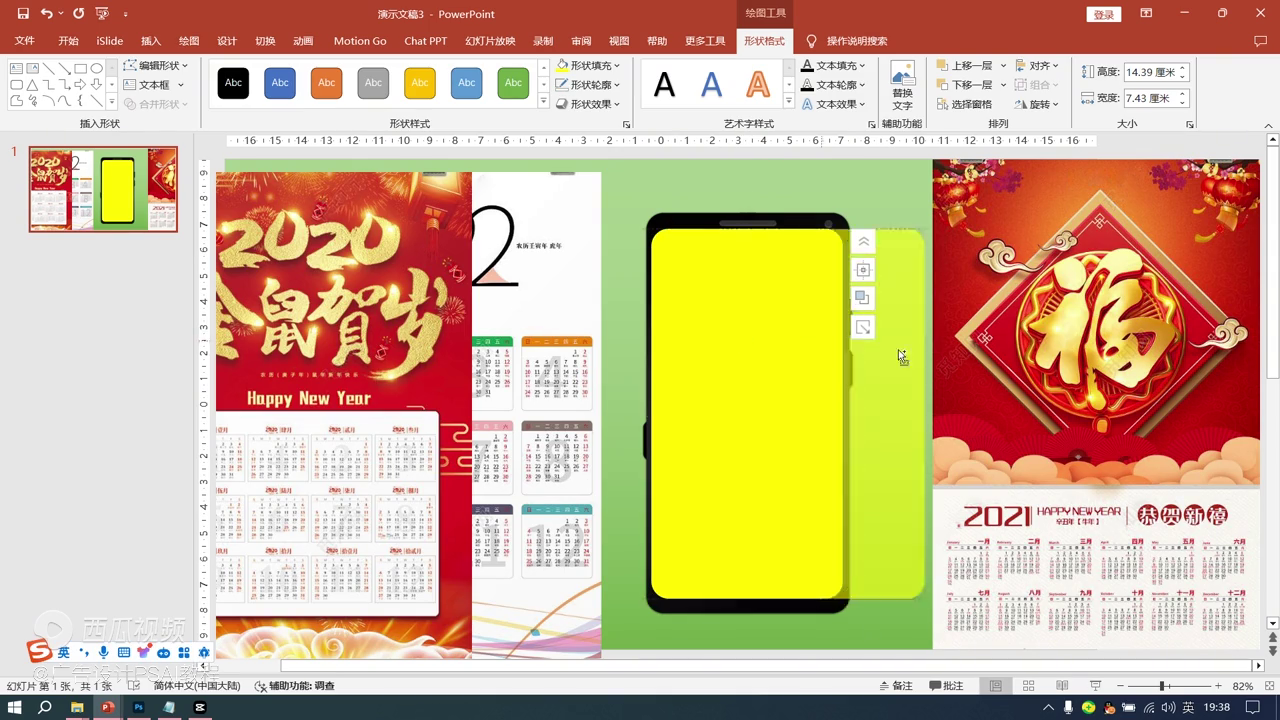Click the 替换文字 alt text button
The image size is (1280, 720).
point(902,86)
